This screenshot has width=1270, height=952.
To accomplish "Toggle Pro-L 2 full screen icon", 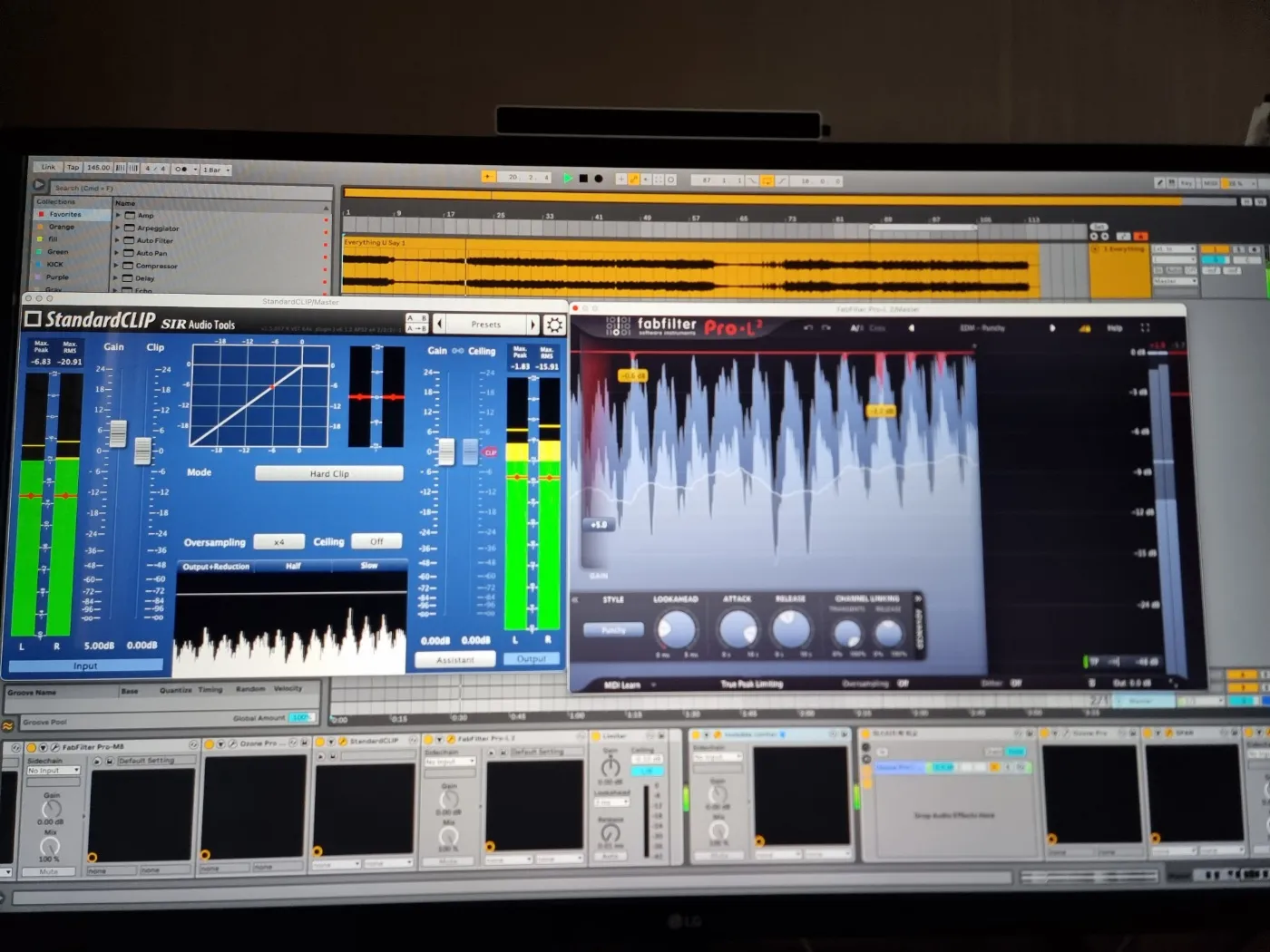I will pyautogui.click(x=1145, y=327).
